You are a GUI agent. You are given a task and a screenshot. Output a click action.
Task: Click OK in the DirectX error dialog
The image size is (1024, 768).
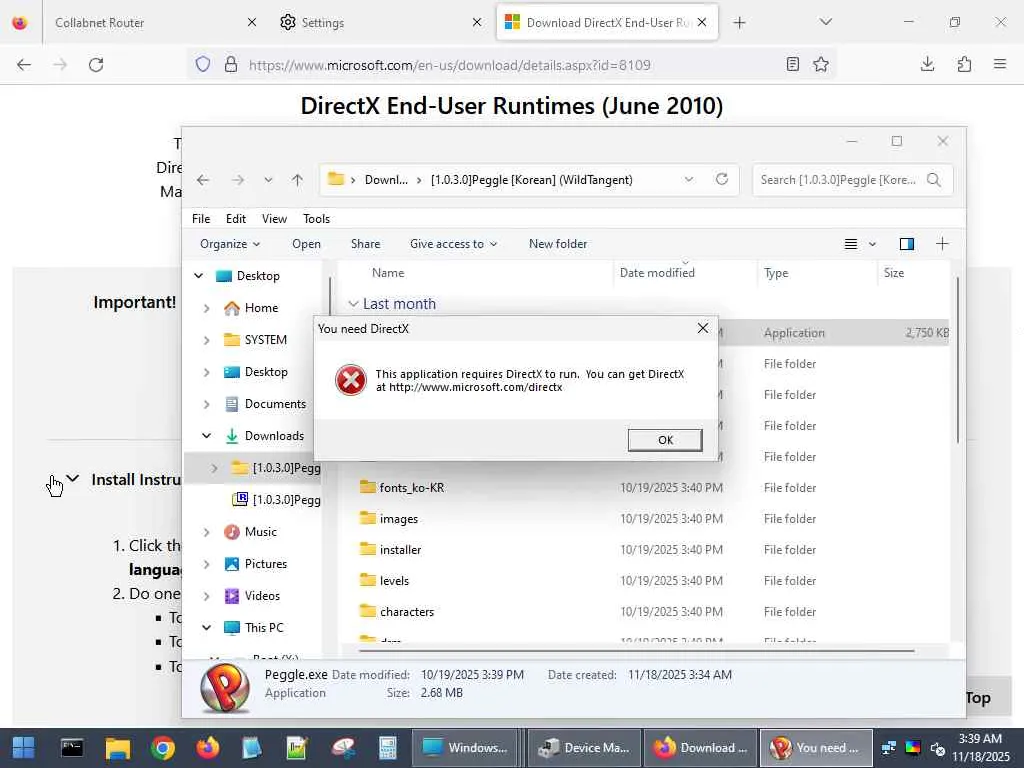click(665, 440)
